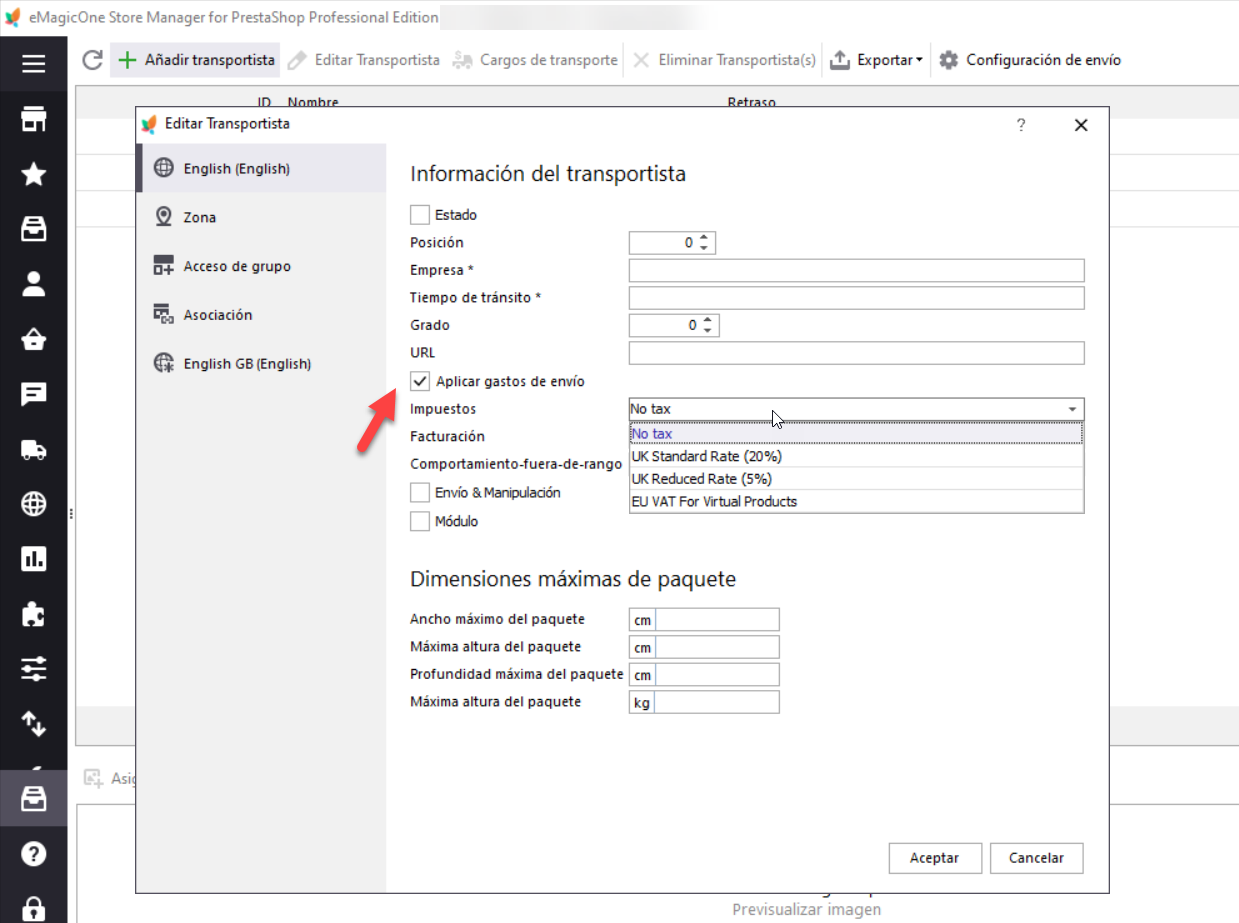Open the hamburger menu in sidebar
Screen dimensions: 1239x923
pyautogui.click(x=34, y=64)
